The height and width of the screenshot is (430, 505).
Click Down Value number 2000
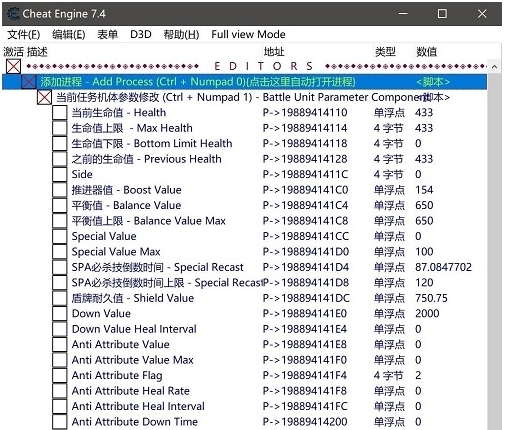click(x=427, y=313)
